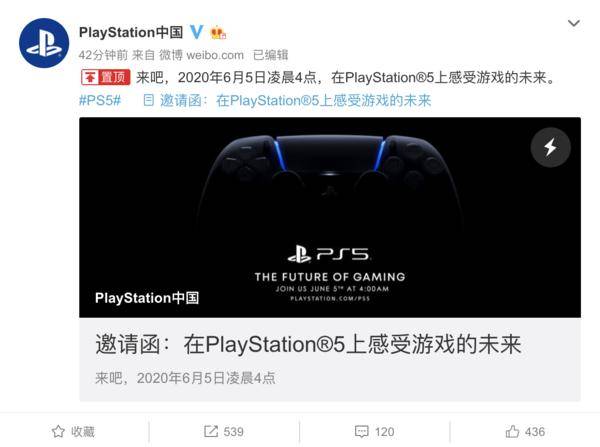Image resolution: width=600 pixels, height=447 pixels.
Task: Open the #PS5# hashtag topic
Action: 100,101
